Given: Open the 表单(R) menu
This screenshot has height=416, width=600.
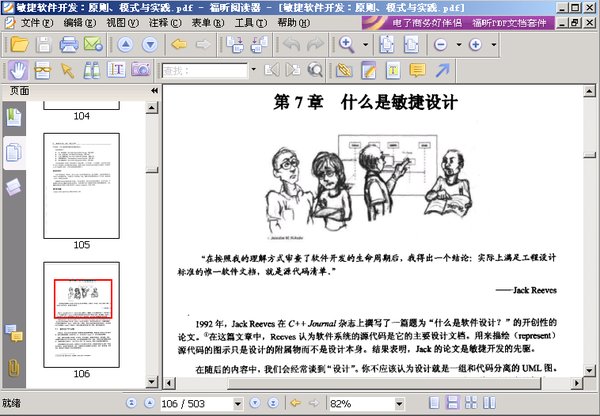Looking at the screenshot, I should [208, 23].
